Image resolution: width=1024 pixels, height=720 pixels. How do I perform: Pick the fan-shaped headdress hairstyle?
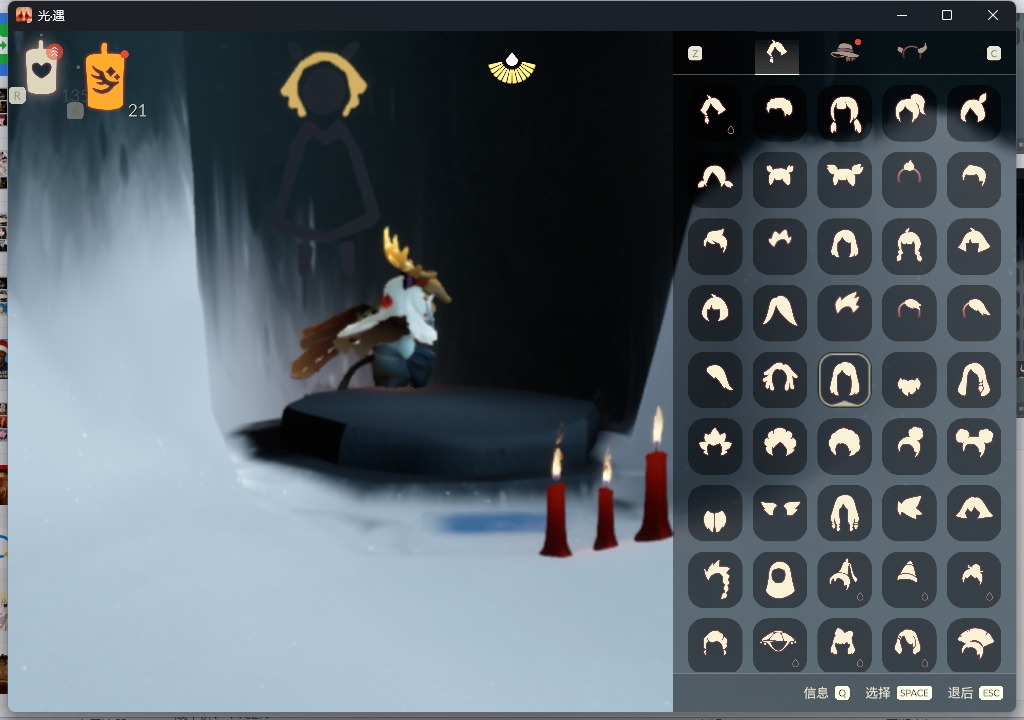pos(973,644)
